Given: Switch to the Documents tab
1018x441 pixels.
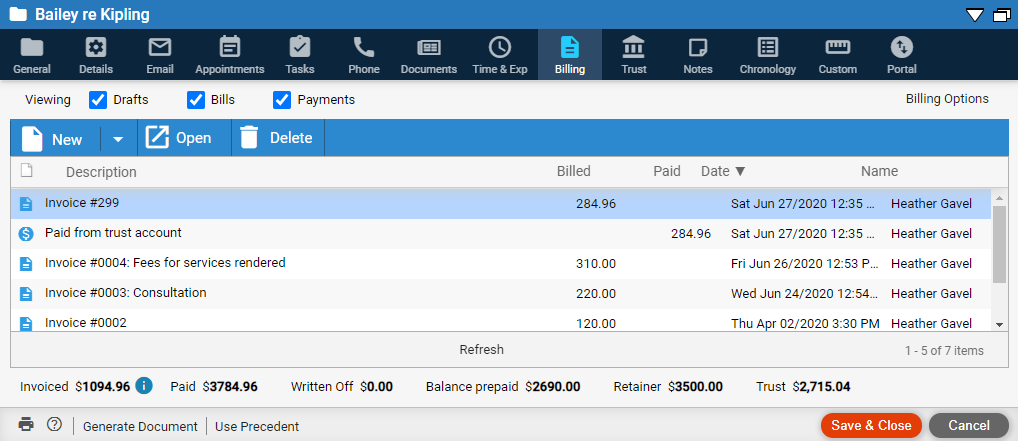Looking at the screenshot, I should 428,55.
